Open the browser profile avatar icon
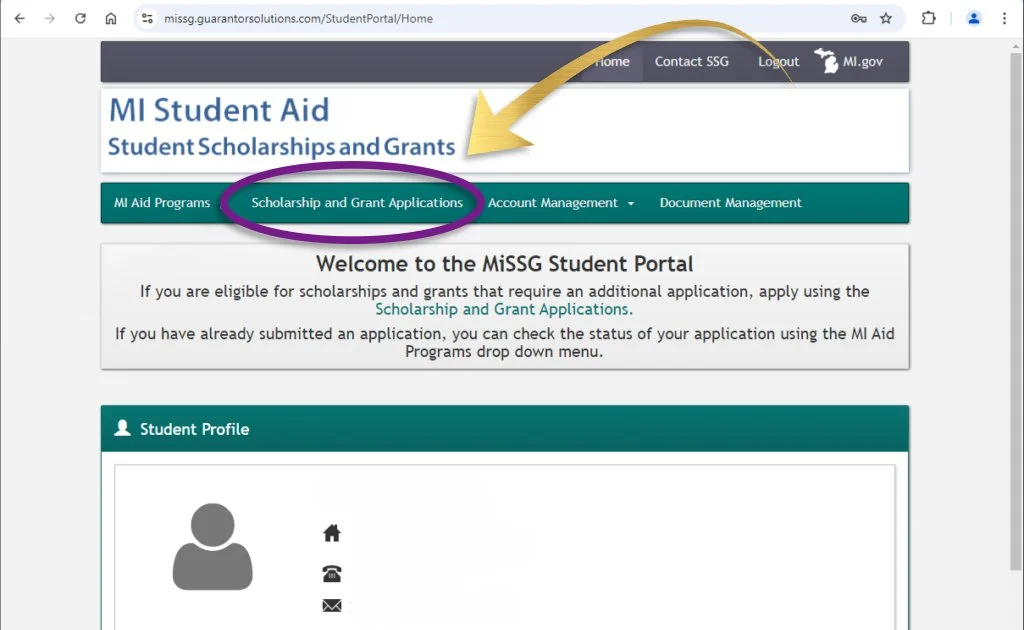1024x630 pixels. point(973,18)
